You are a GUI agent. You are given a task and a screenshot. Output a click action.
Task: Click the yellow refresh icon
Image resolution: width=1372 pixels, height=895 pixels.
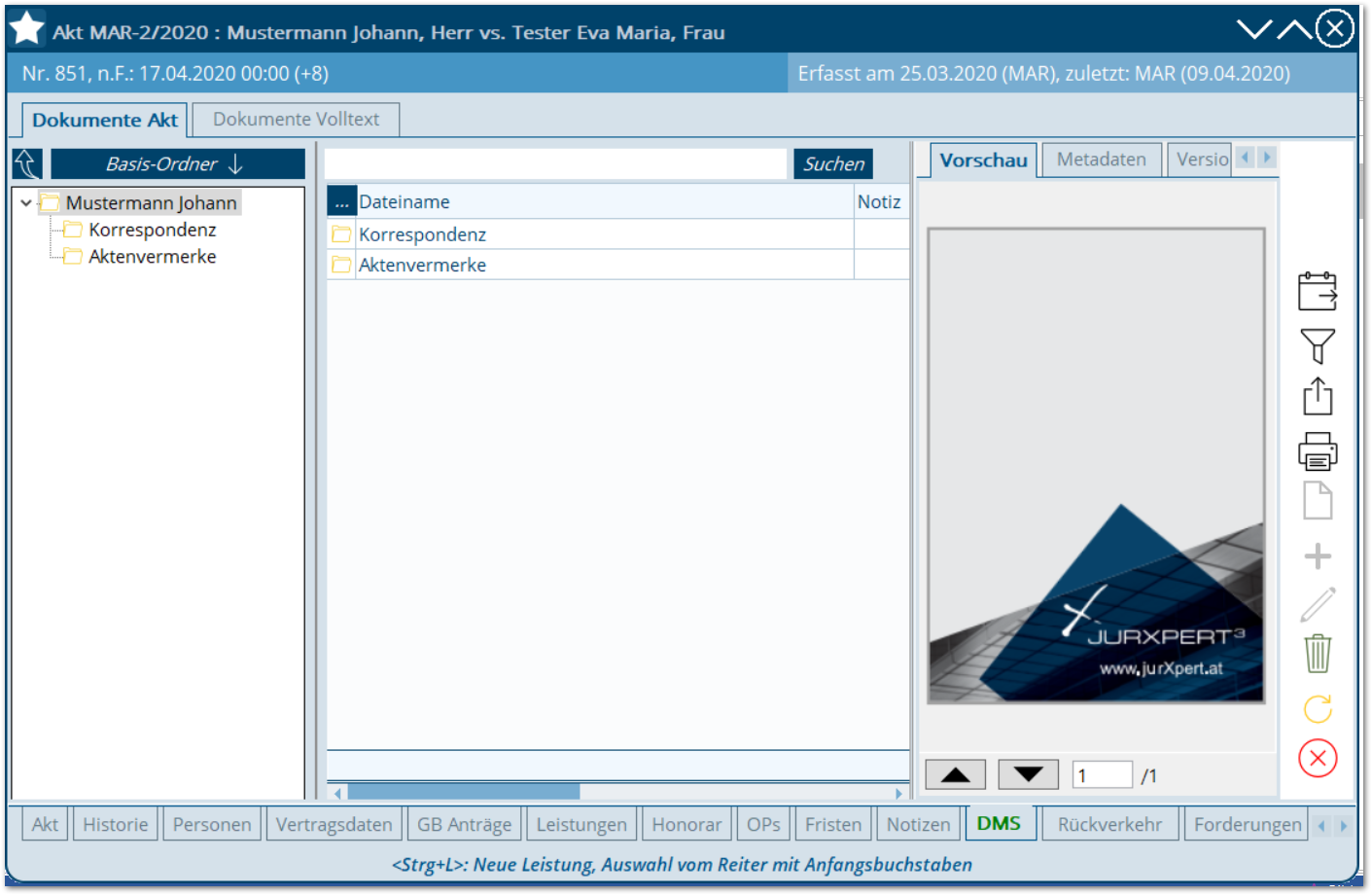click(x=1318, y=709)
